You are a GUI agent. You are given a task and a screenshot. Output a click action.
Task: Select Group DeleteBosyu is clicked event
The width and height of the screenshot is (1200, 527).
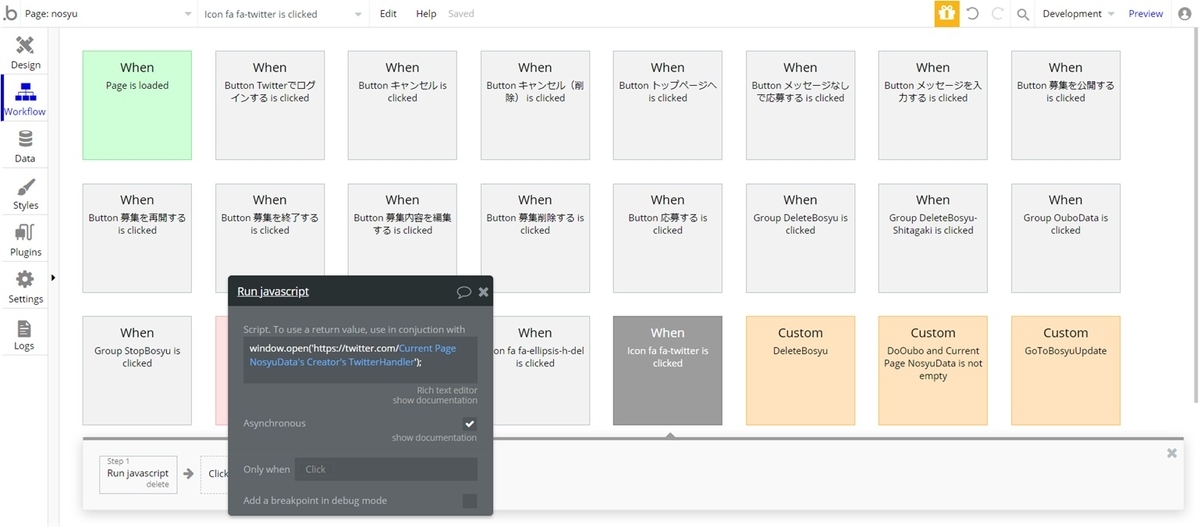(x=800, y=238)
